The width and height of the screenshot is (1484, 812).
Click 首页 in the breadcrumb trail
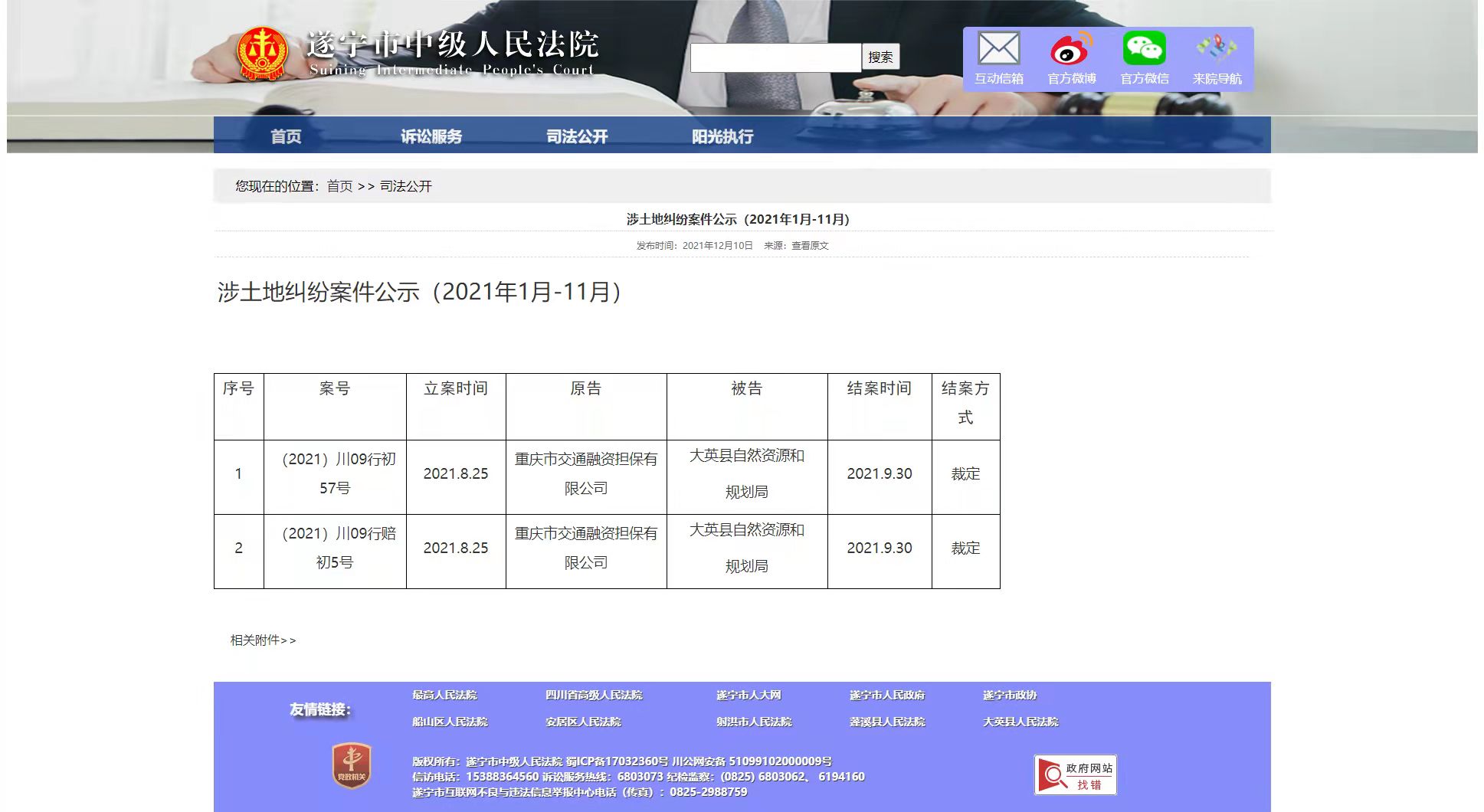pyautogui.click(x=339, y=186)
